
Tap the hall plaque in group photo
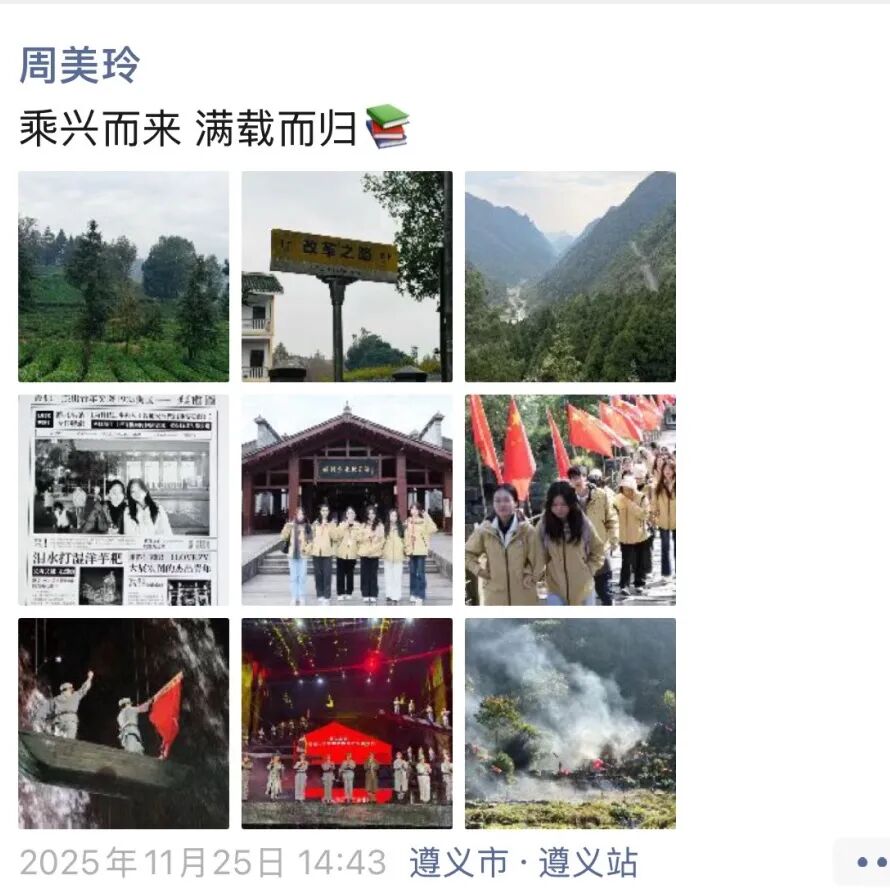click(x=347, y=469)
